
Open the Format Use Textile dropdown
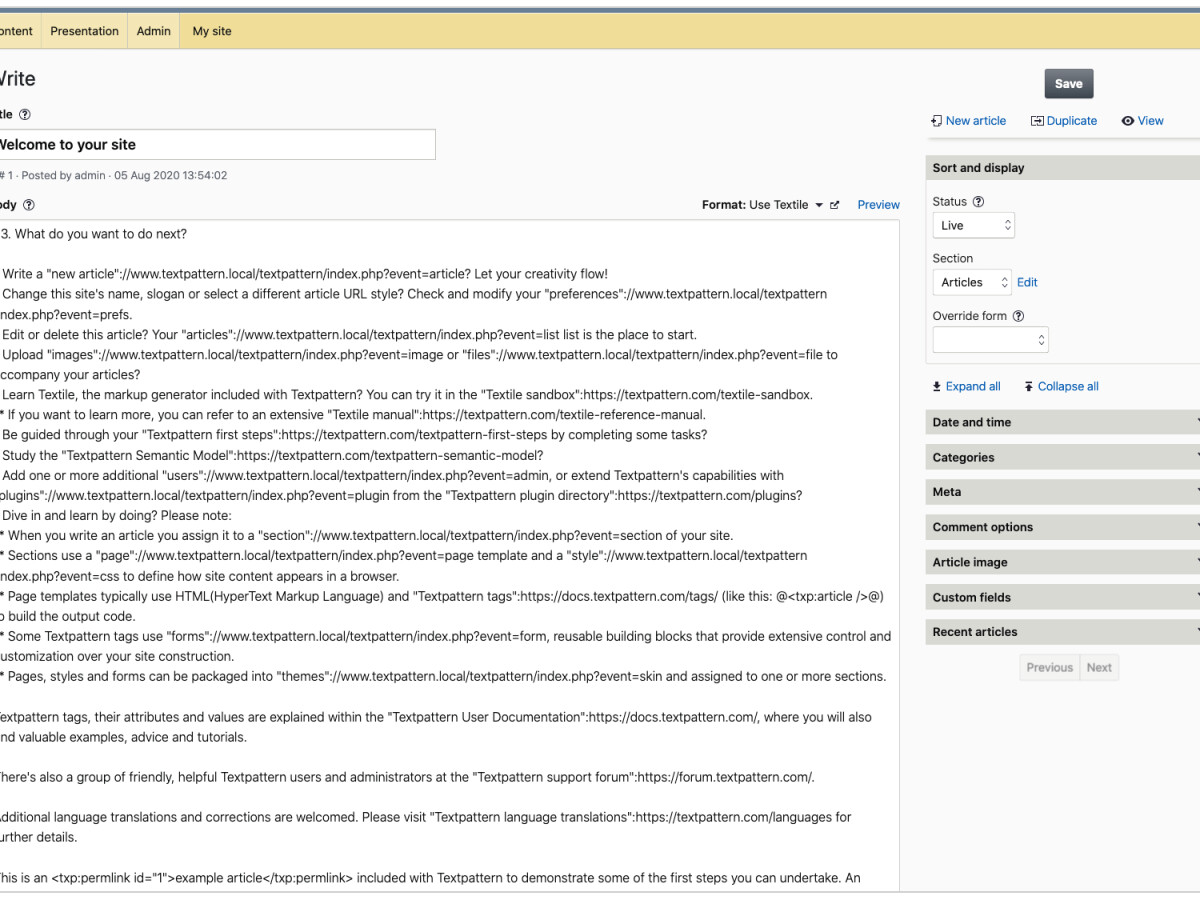(786, 205)
